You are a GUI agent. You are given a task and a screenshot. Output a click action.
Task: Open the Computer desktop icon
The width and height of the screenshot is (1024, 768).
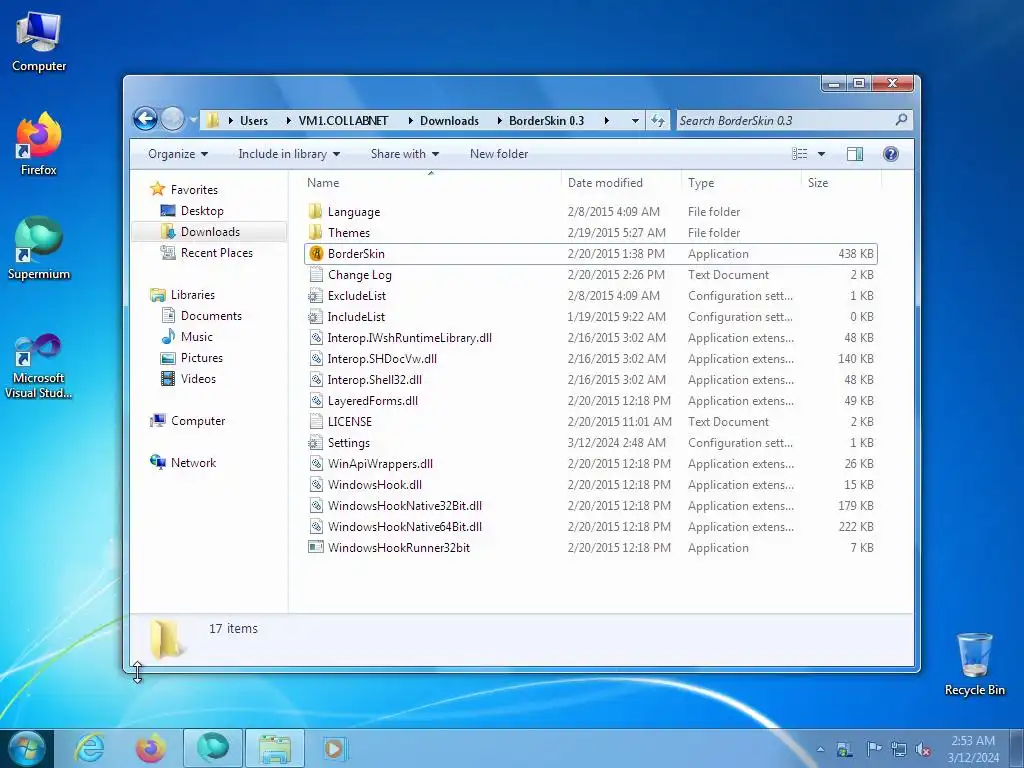pos(39,42)
